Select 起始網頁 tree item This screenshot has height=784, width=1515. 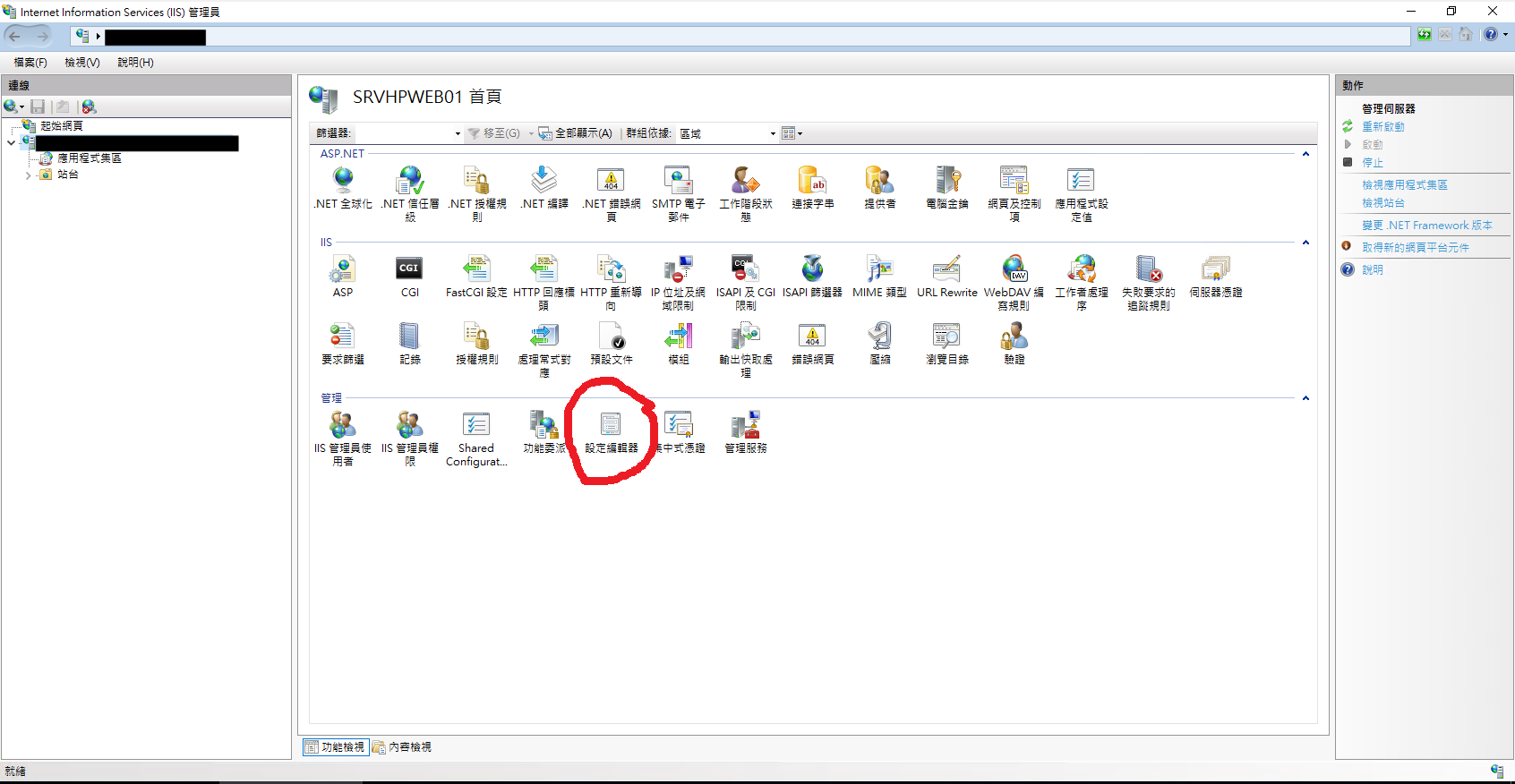[x=61, y=126]
